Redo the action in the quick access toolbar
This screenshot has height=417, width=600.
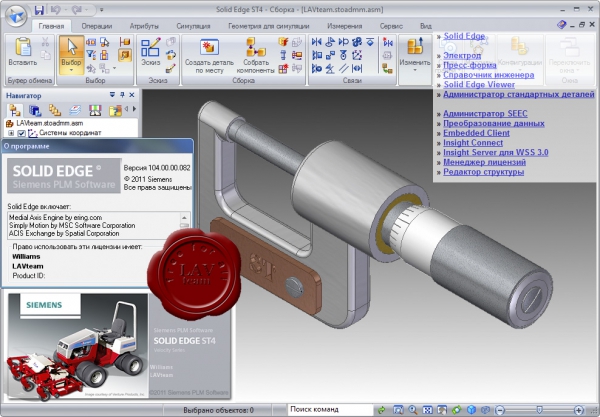click(x=76, y=10)
